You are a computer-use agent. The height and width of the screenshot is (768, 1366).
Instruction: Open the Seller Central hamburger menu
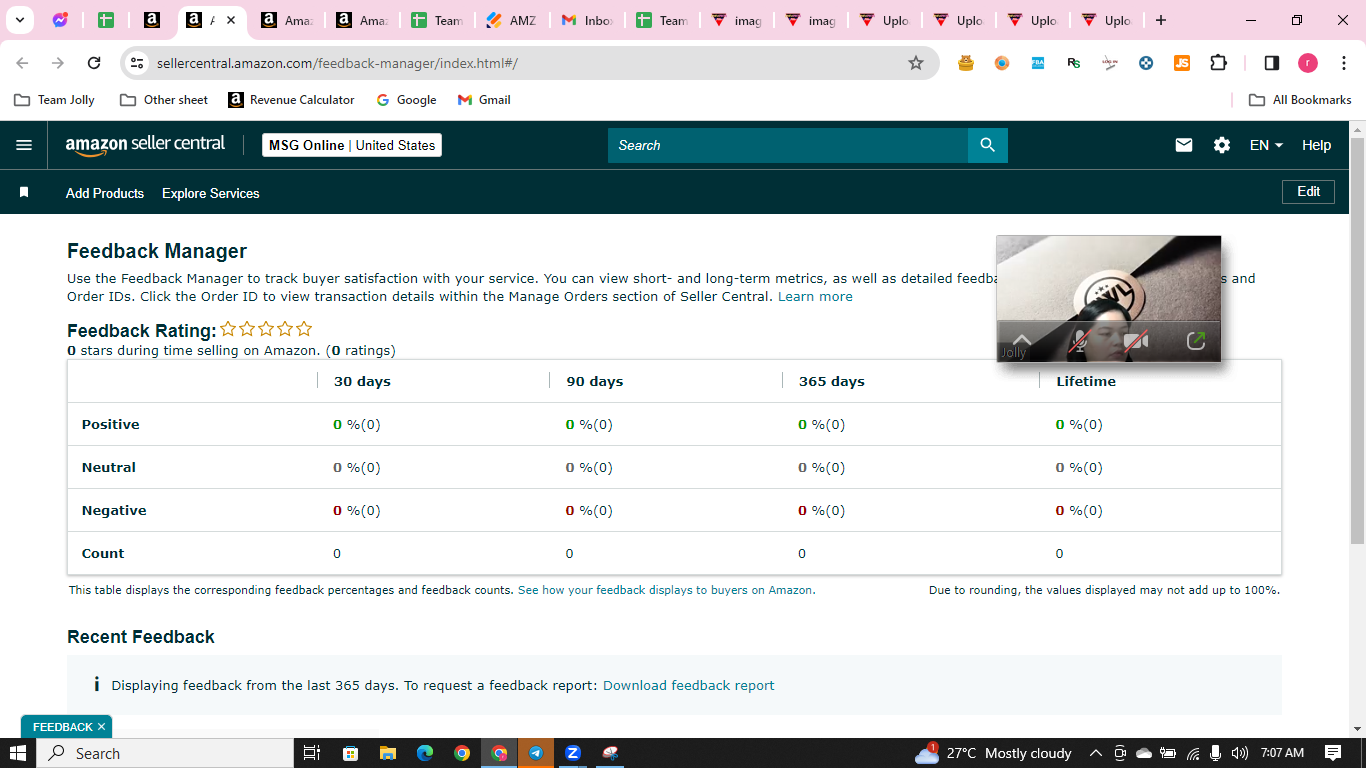coord(24,145)
